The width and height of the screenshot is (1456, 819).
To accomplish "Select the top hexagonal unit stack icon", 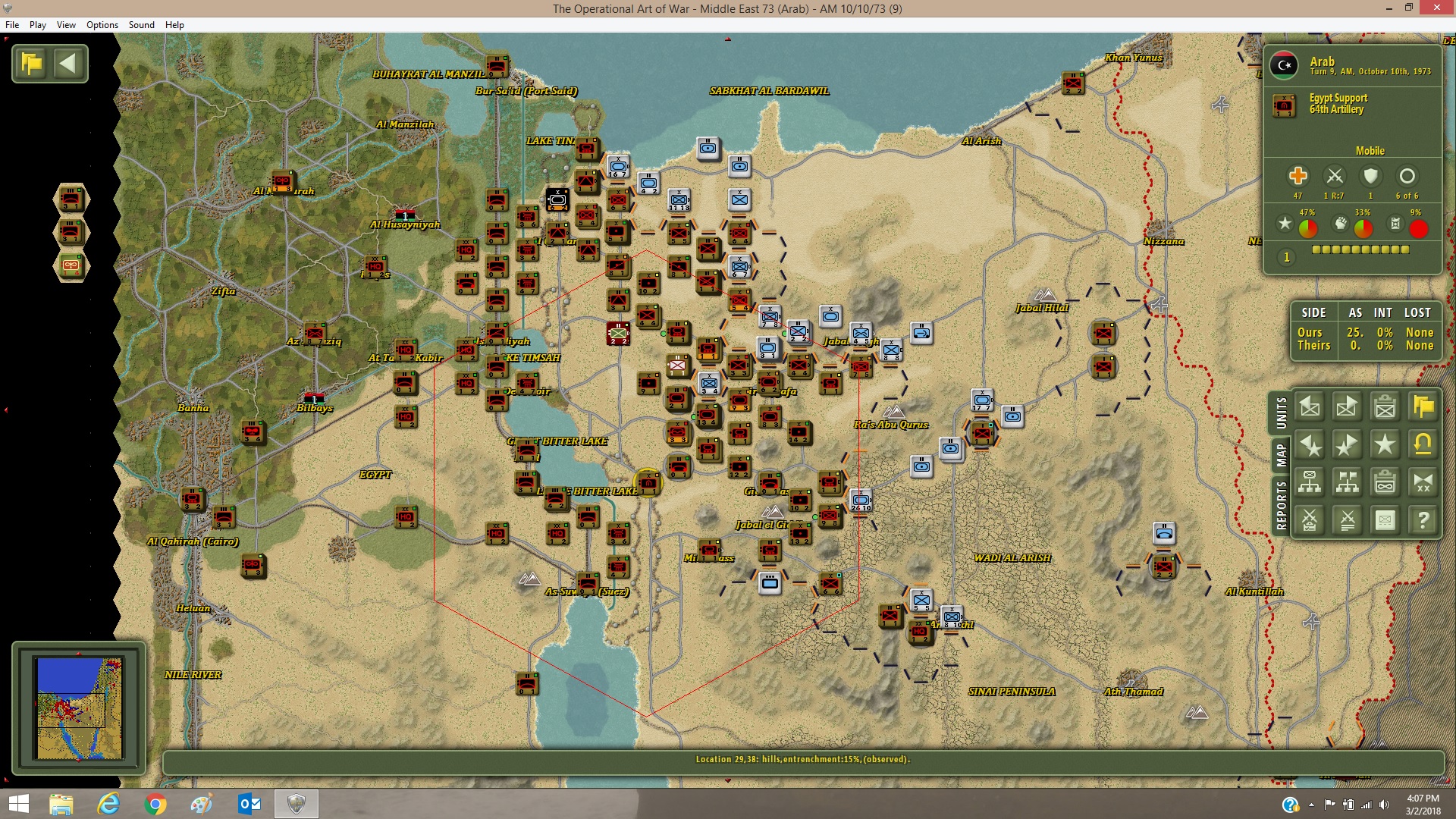I will pyautogui.click(x=71, y=199).
